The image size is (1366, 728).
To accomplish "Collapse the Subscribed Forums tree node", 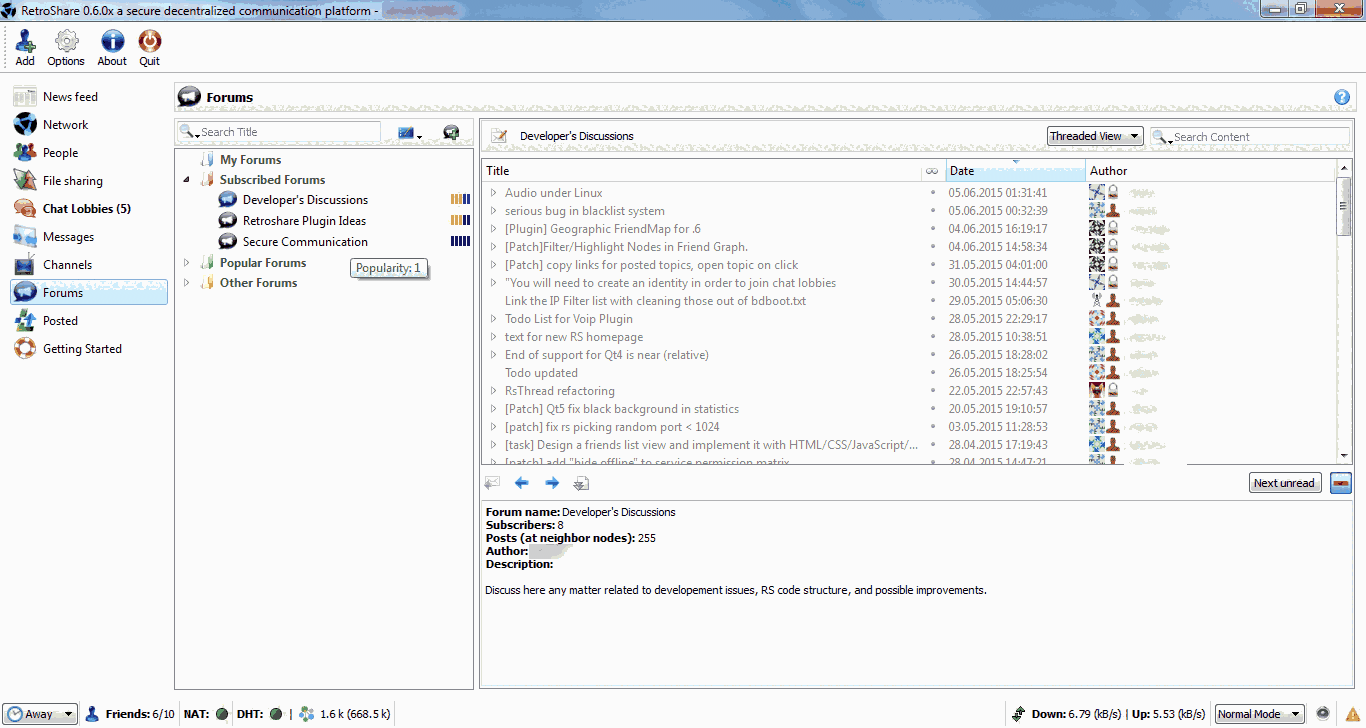I will [x=186, y=180].
